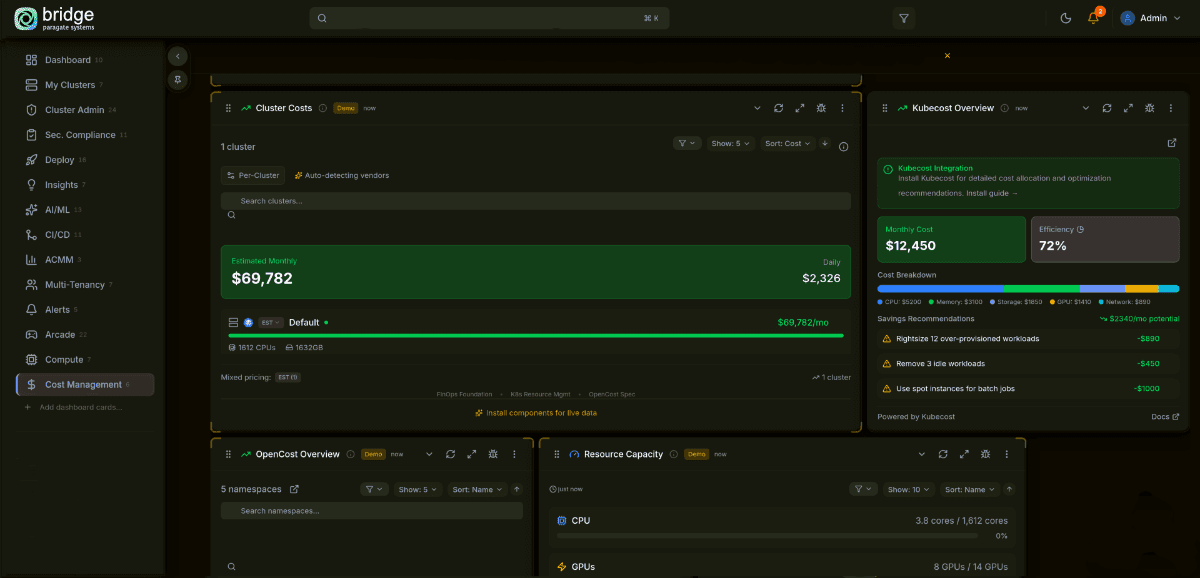Click in Search namespaces field
This screenshot has height=578, width=1200.
pyautogui.click(x=372, y=511)
